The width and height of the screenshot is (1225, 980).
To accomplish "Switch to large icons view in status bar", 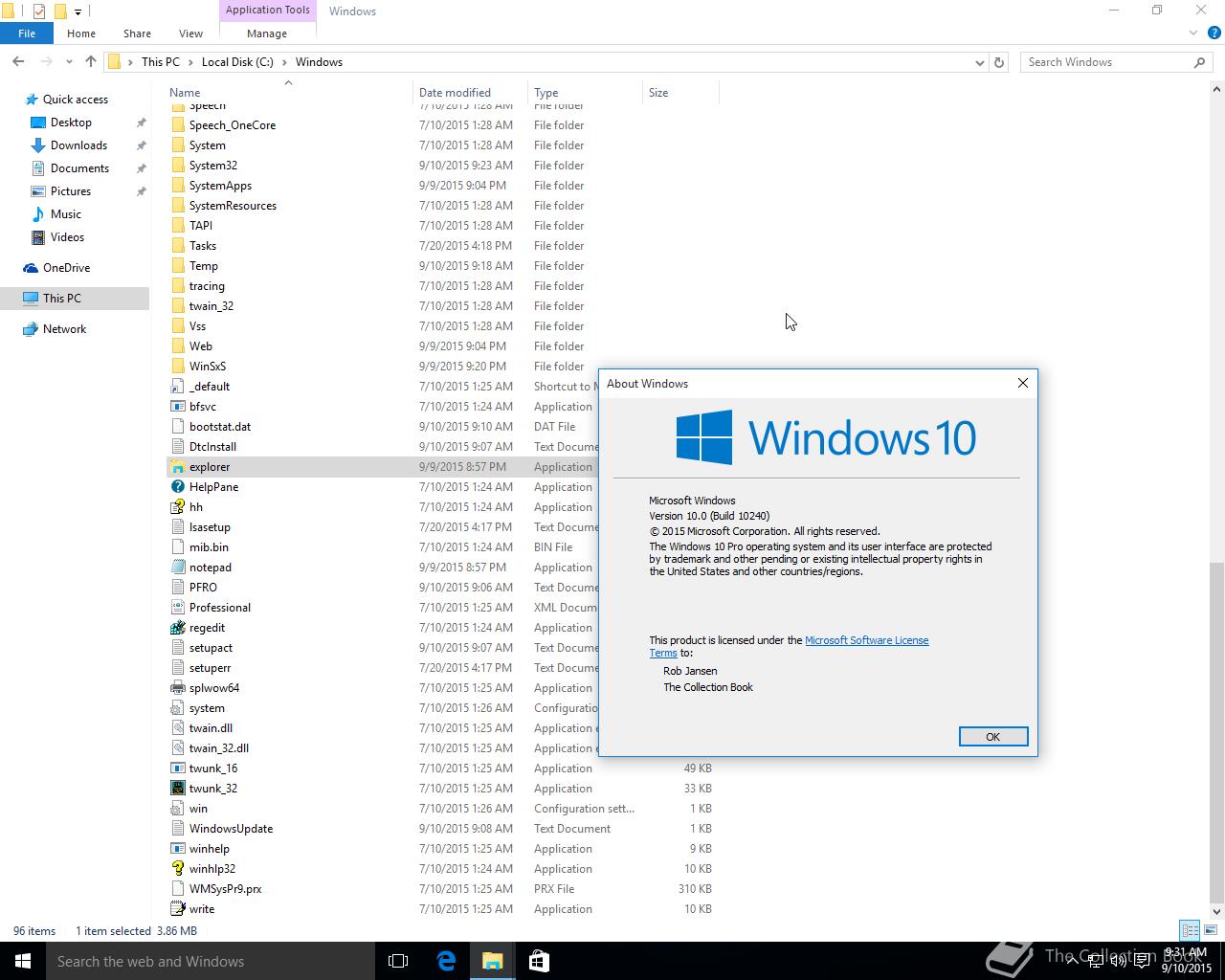I will (x=1213, y=930).
